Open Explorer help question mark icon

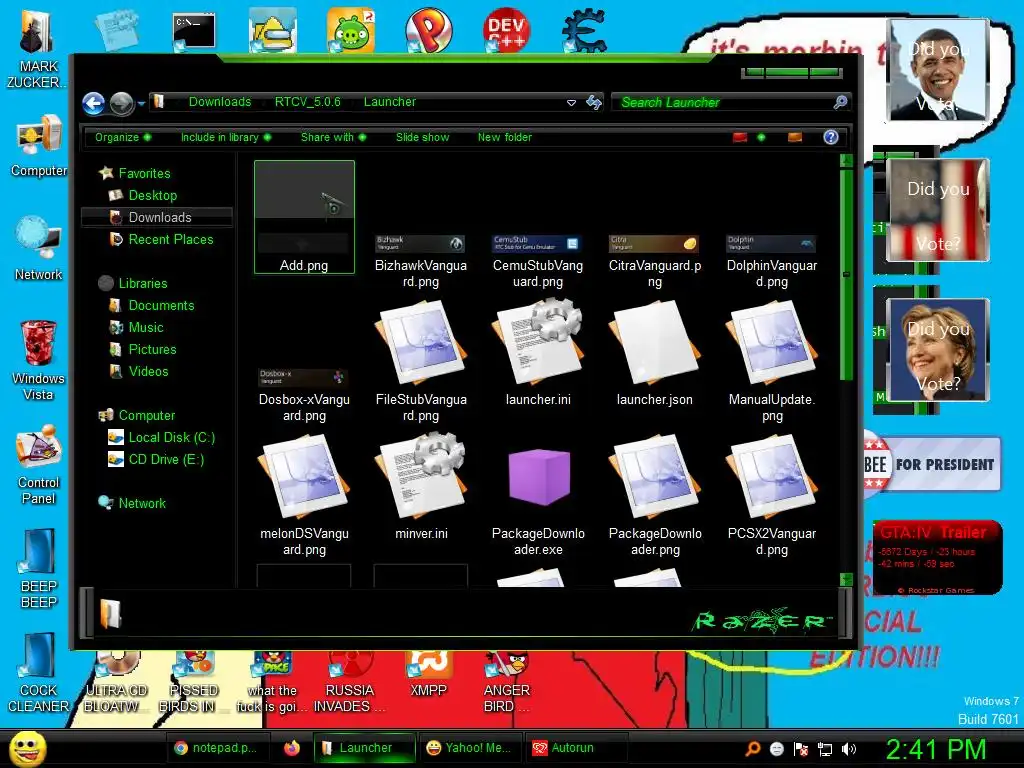[831, 137]
